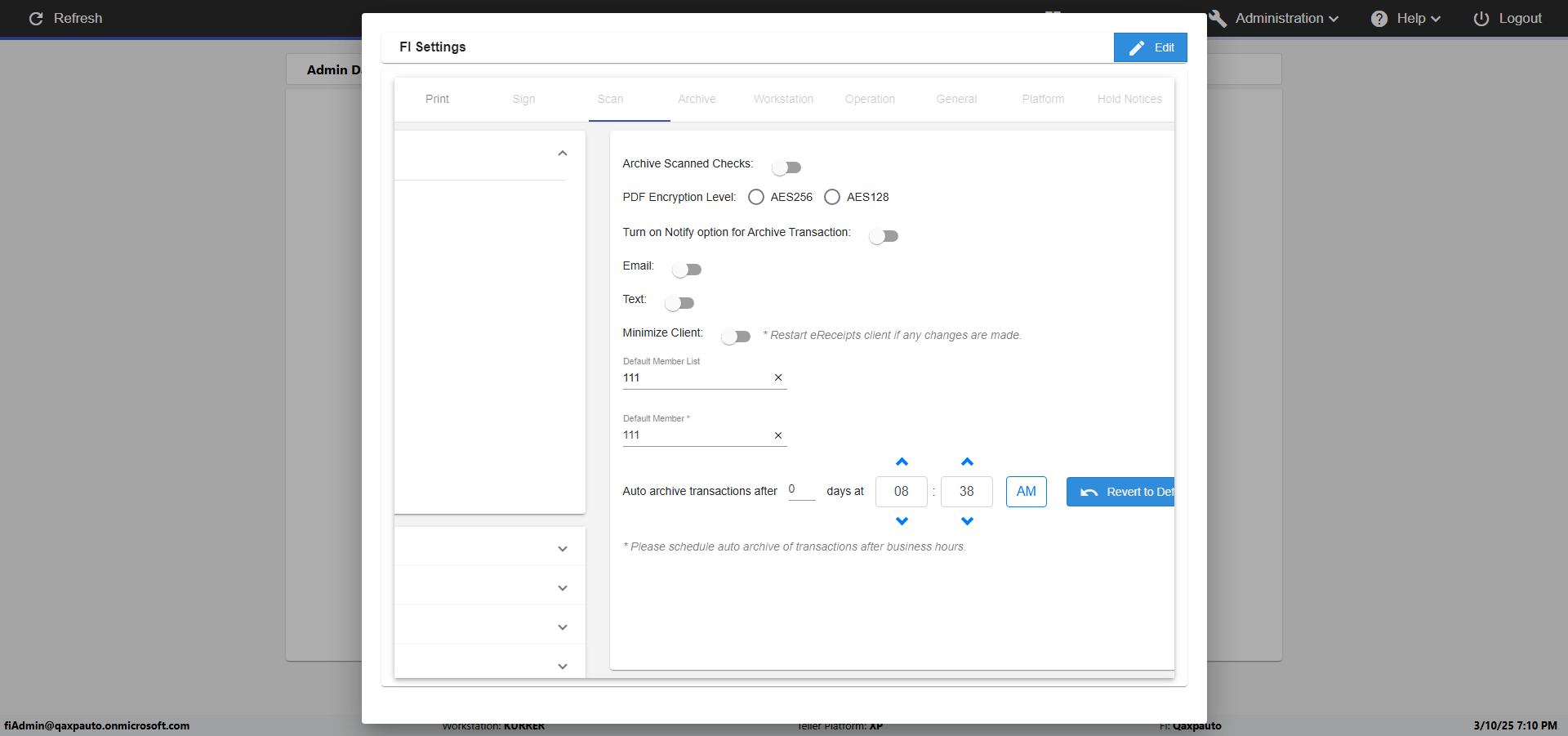
Task: Increase the hour with up arrow
Action: click(902, 462)
